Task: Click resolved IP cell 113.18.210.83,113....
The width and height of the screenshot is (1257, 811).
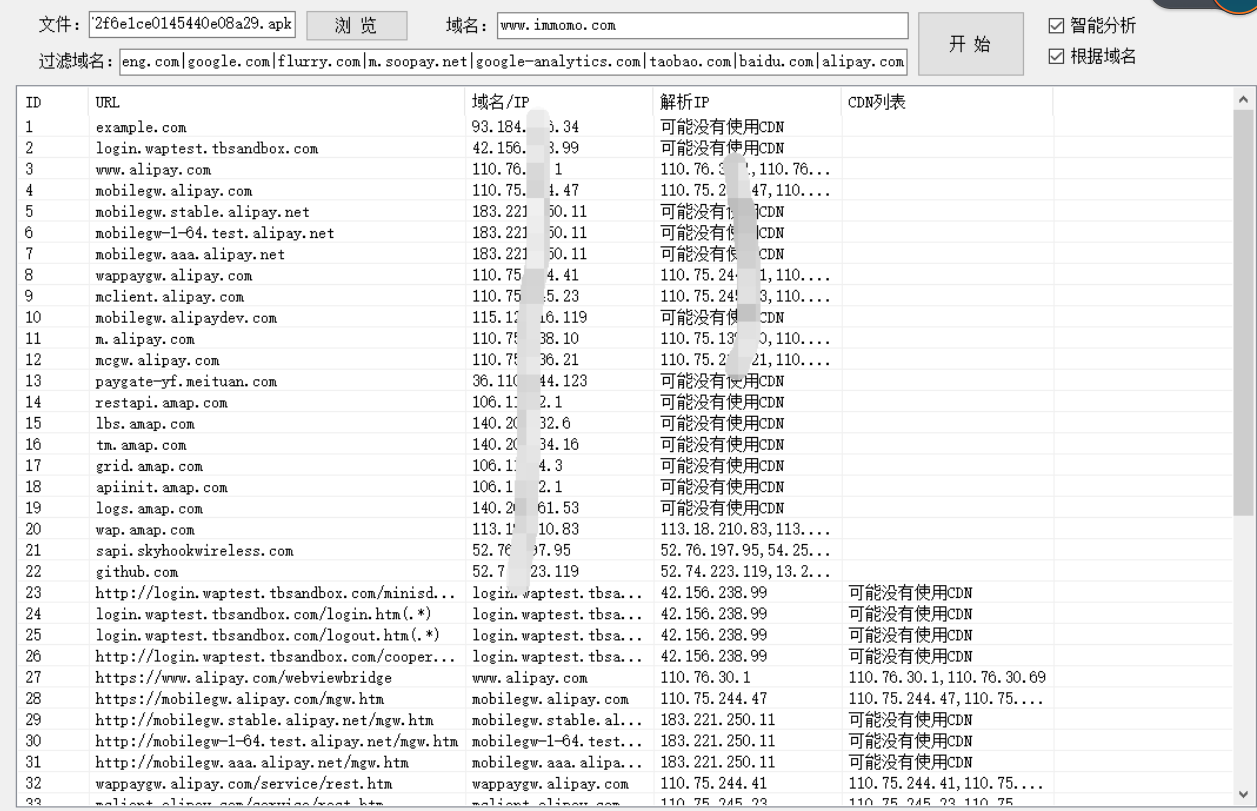Action: (745, 530)
